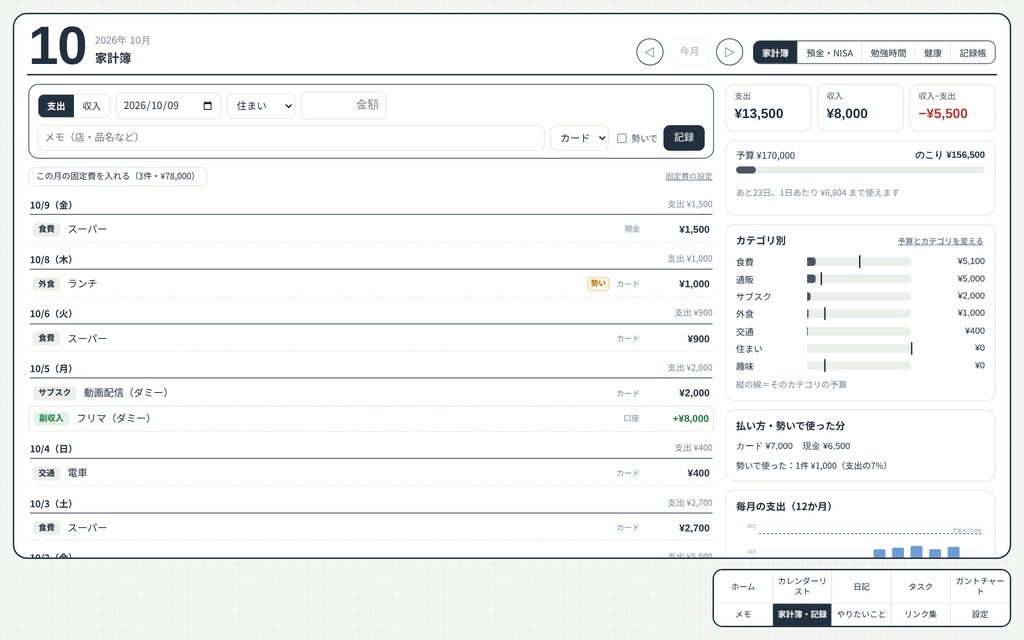Click the 通販 category budget bar
Image resolution: width=1024 pixels, height=640 pixels.
pos(859,279)
